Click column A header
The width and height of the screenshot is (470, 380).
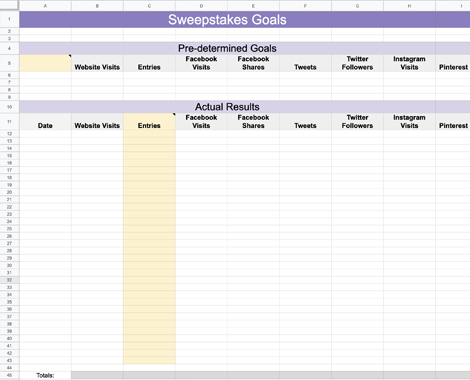[45, 6]
